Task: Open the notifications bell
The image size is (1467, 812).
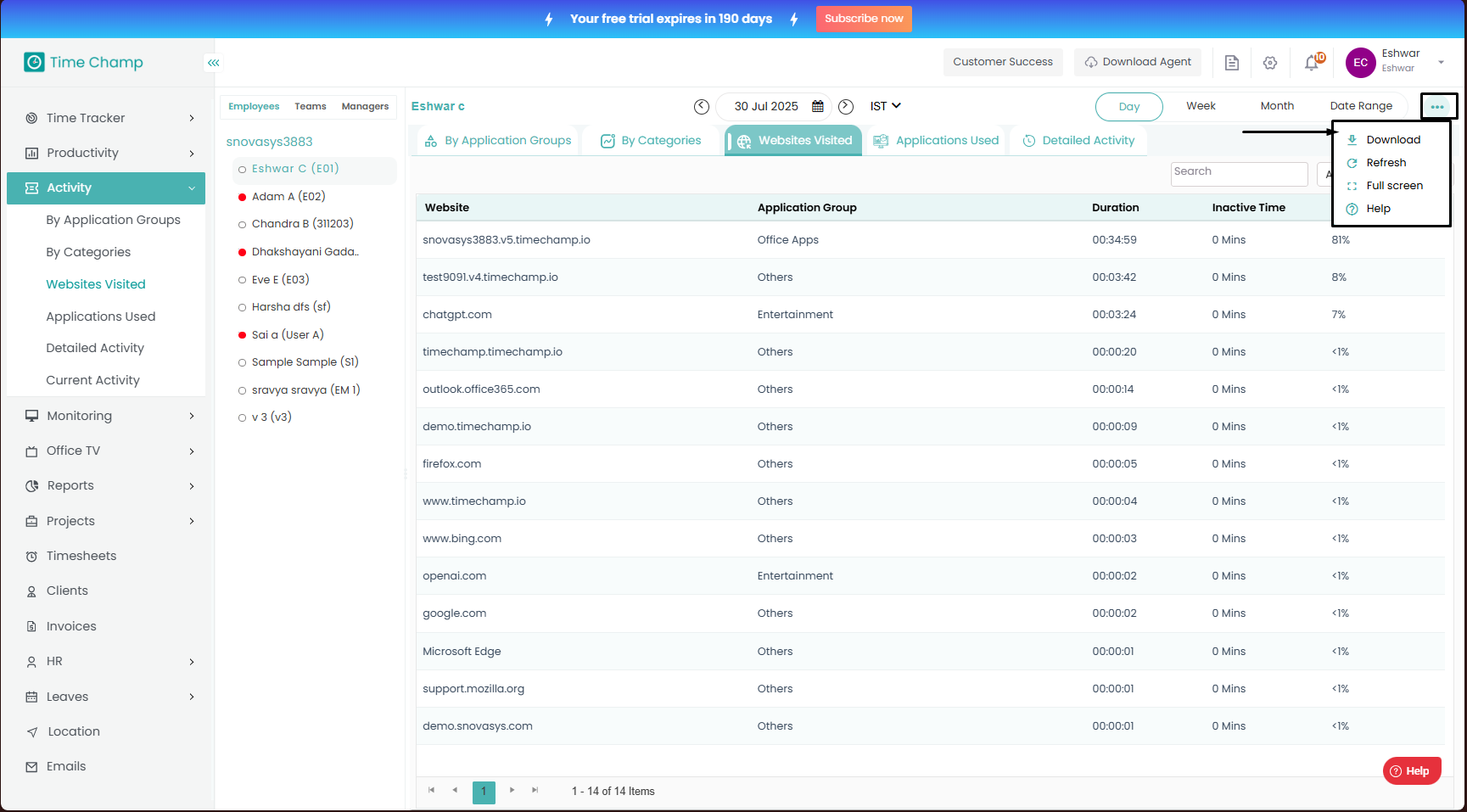Action: [1312, 62]
